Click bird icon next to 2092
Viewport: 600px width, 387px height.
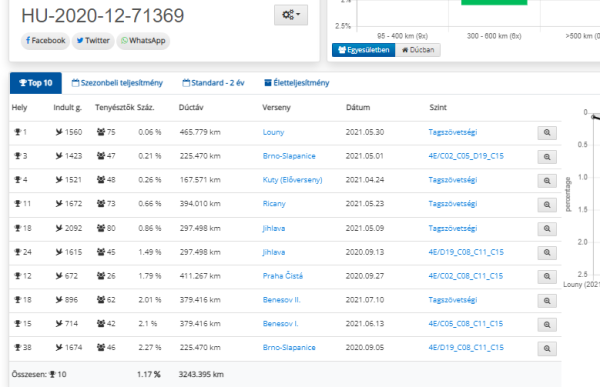pyautogui.click(x=59, y=228)
